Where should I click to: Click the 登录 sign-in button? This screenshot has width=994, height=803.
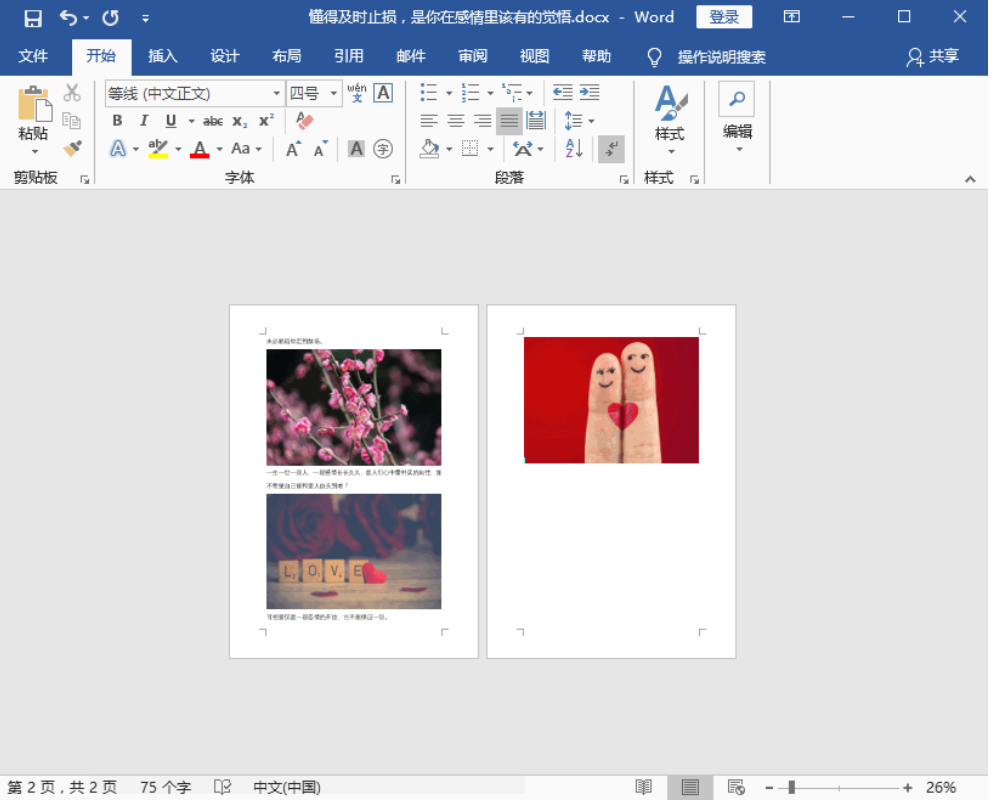point(724,17)
